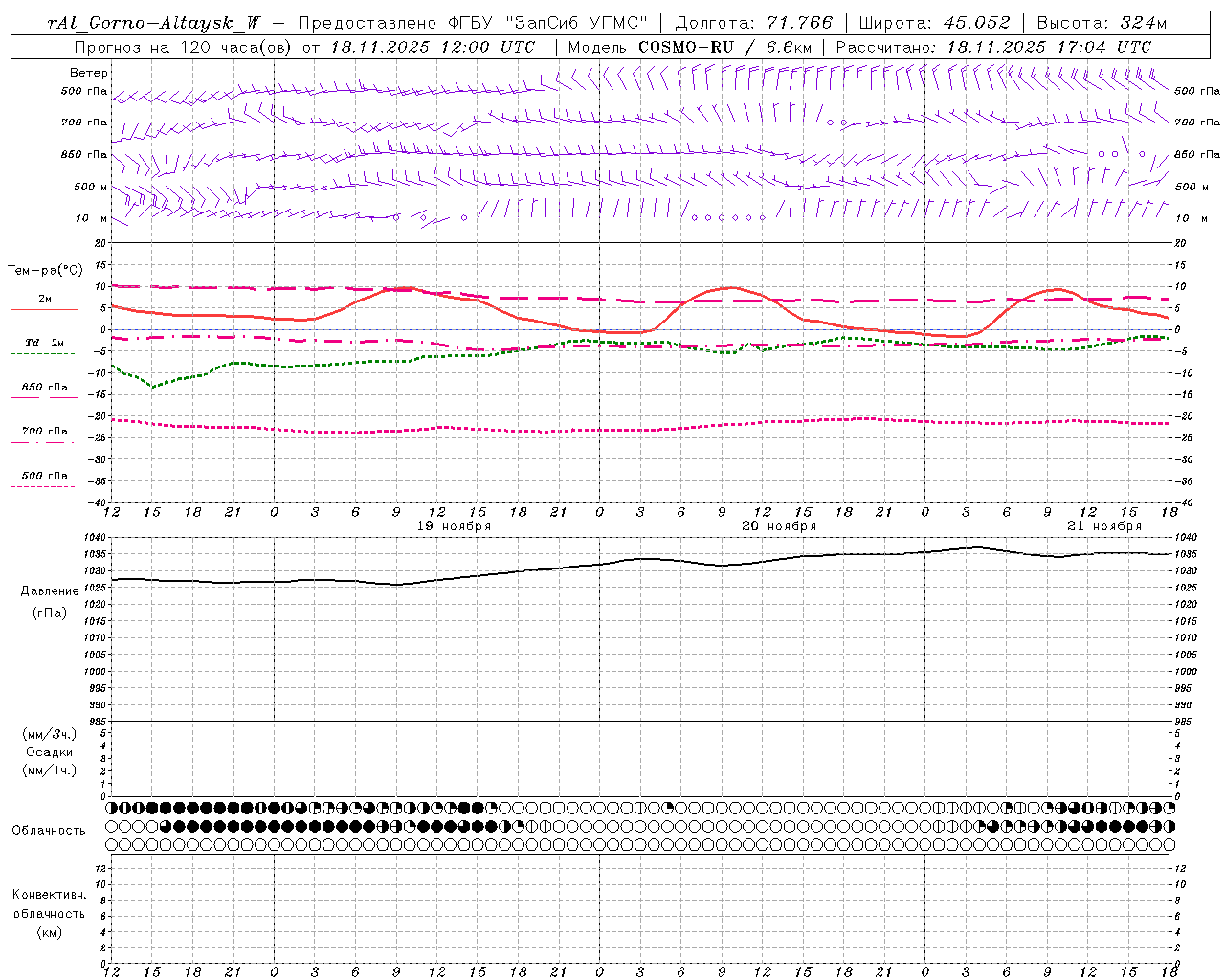Click the 'Конвективн.' label
The image size is (1225, 980).
pos(49,895)
